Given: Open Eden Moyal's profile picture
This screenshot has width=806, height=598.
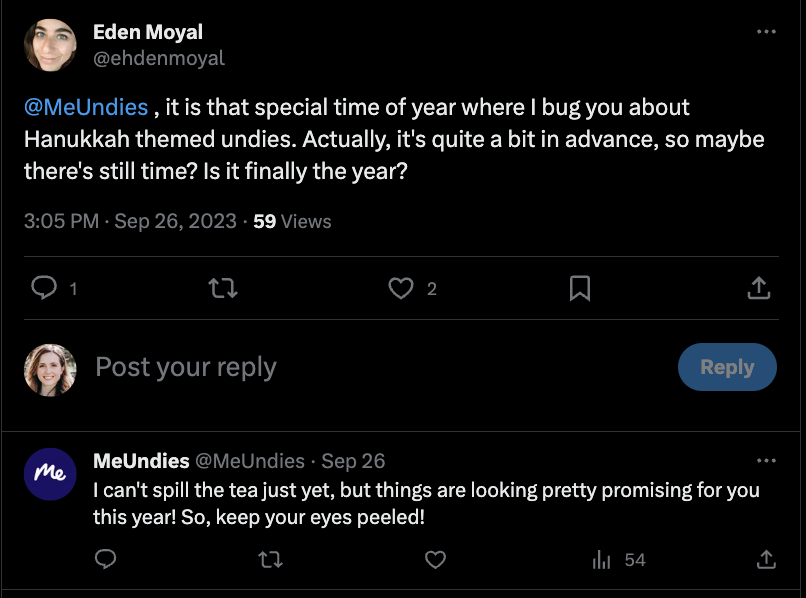Looking at the screenshot, I should pyautogui.click(x=50, y=45).
